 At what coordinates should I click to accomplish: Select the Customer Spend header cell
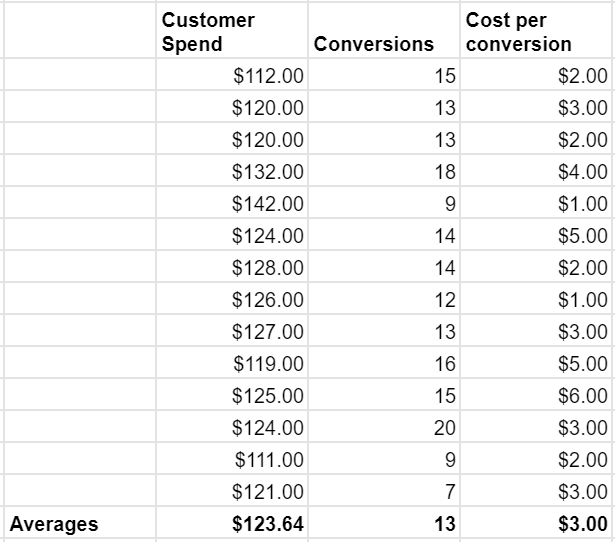(231, 32)
